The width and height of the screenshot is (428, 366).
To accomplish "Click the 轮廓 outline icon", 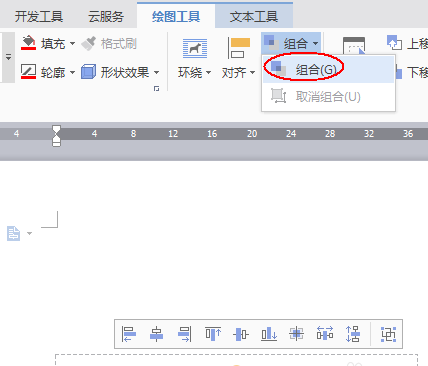I will (28, 72).
